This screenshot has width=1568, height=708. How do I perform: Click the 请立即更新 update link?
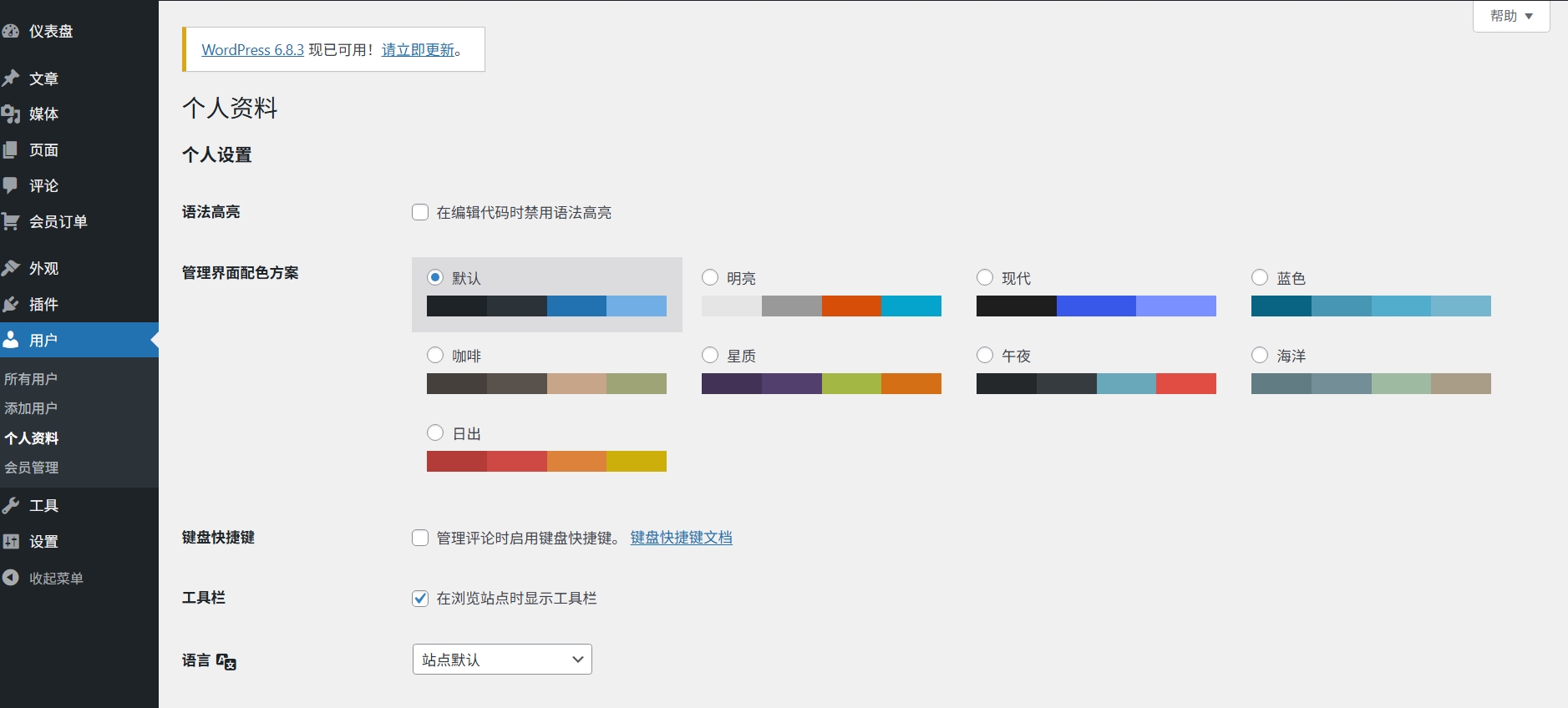418,50
